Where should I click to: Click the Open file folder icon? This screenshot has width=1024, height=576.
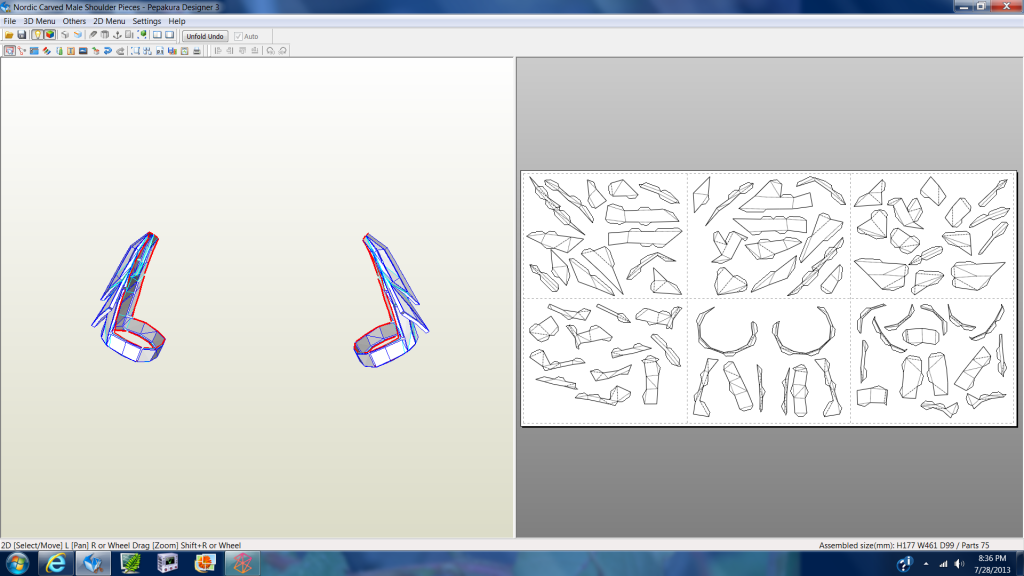tap(9, 35)
